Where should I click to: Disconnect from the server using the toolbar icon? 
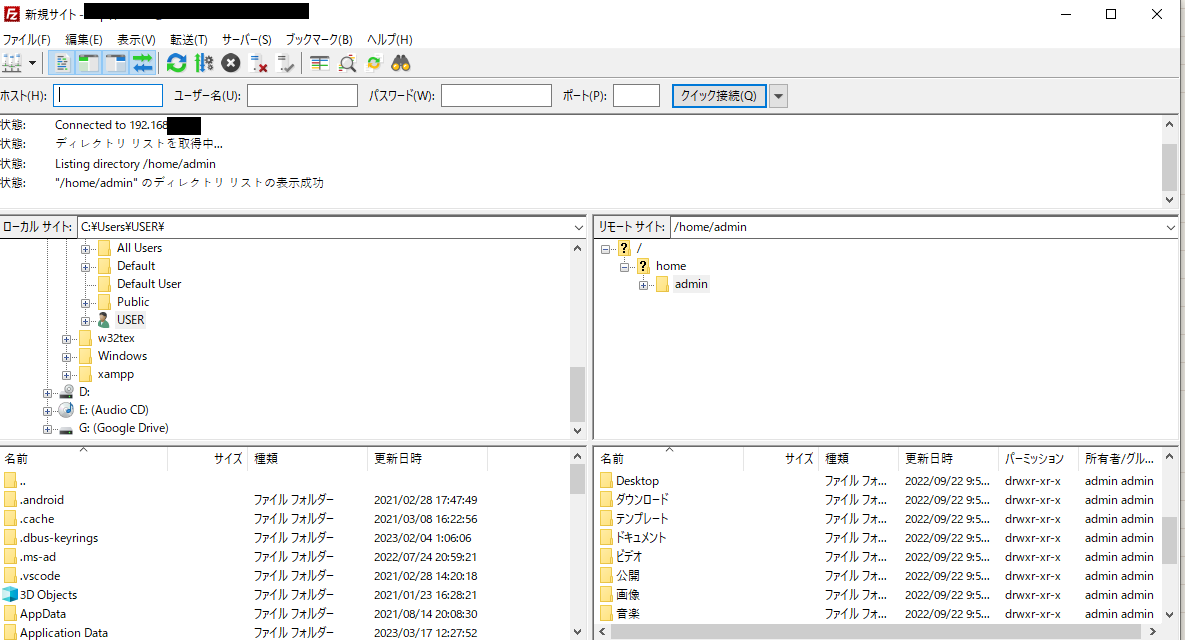258,63
